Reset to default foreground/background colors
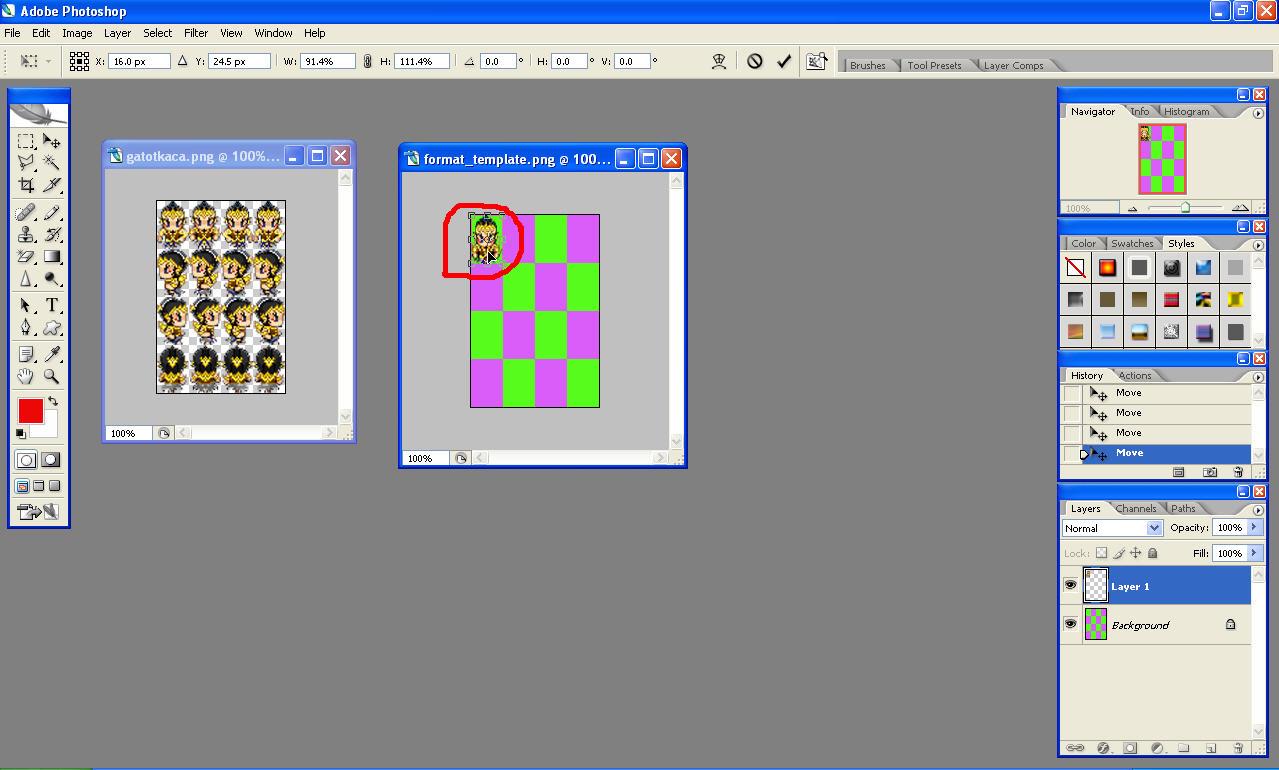 [x=21, y=433]
